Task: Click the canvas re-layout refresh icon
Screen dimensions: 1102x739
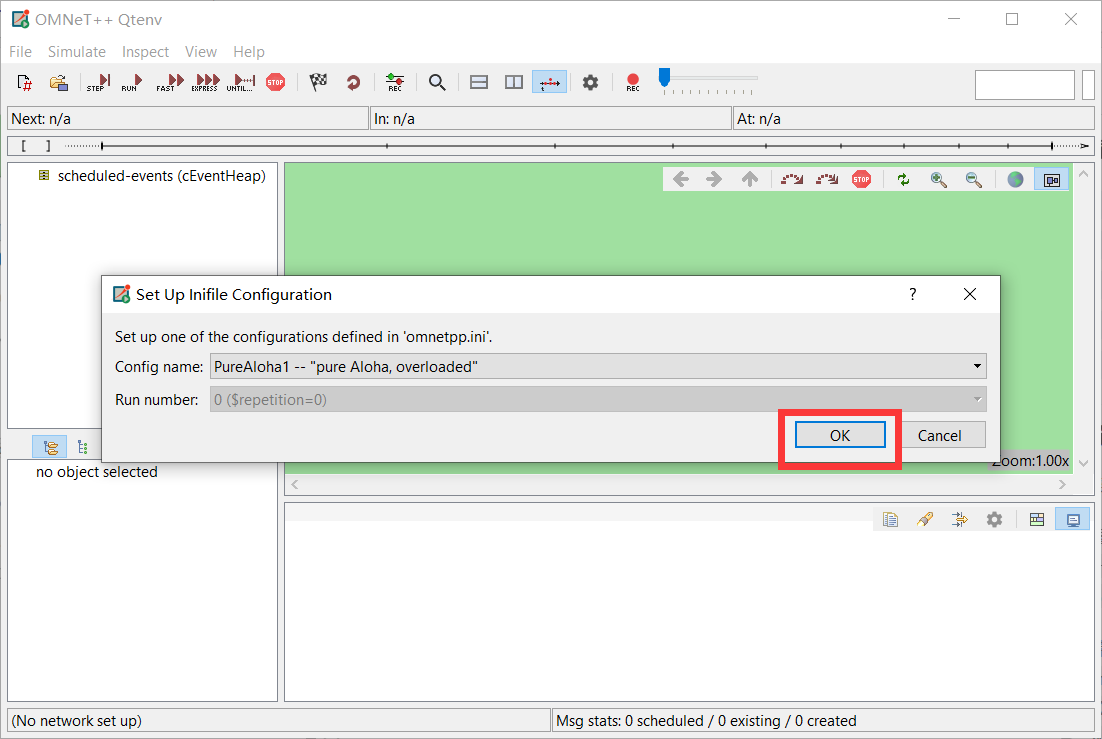Action: point(904,179)
